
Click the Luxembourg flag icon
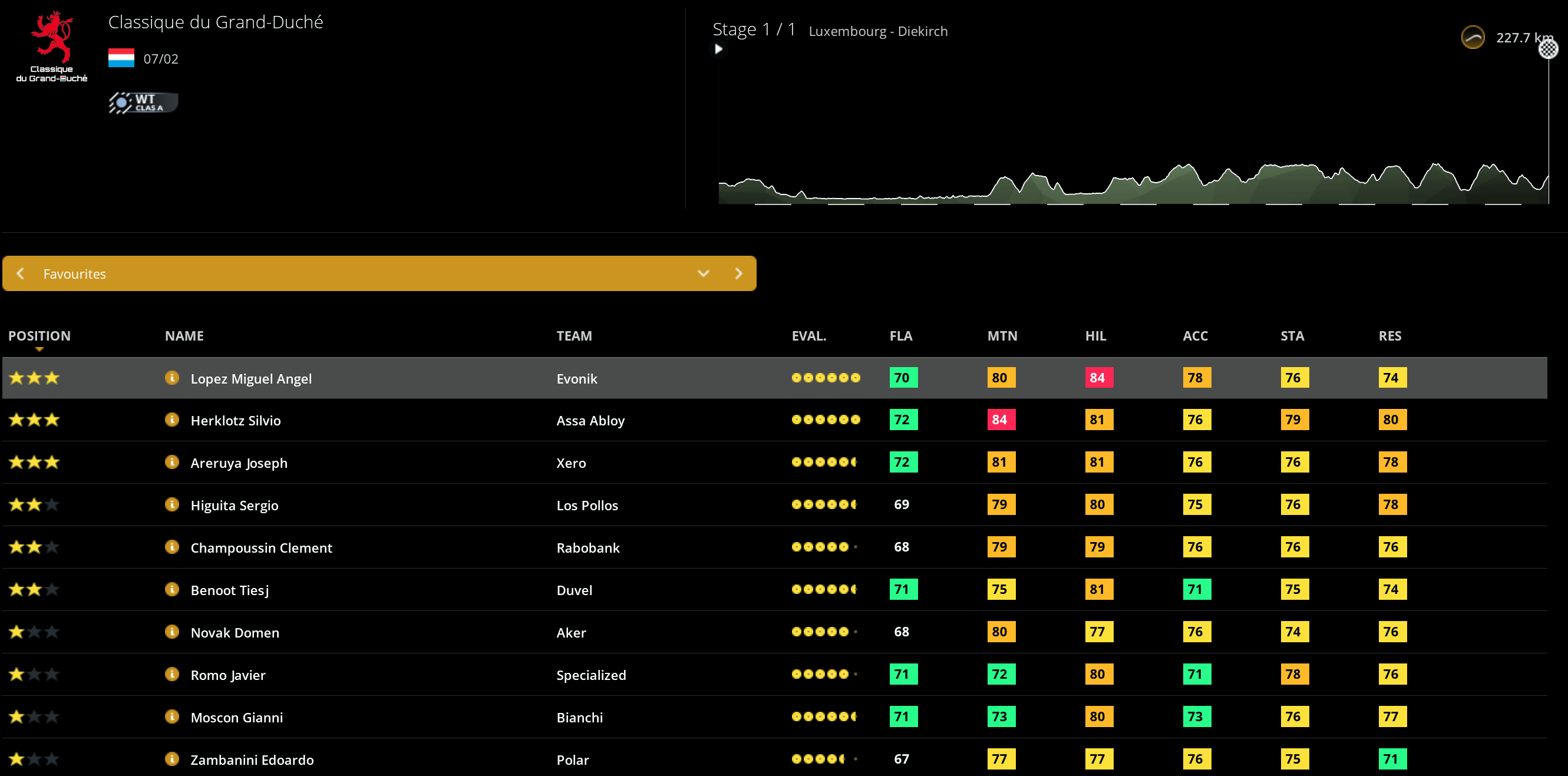point(121,58)
